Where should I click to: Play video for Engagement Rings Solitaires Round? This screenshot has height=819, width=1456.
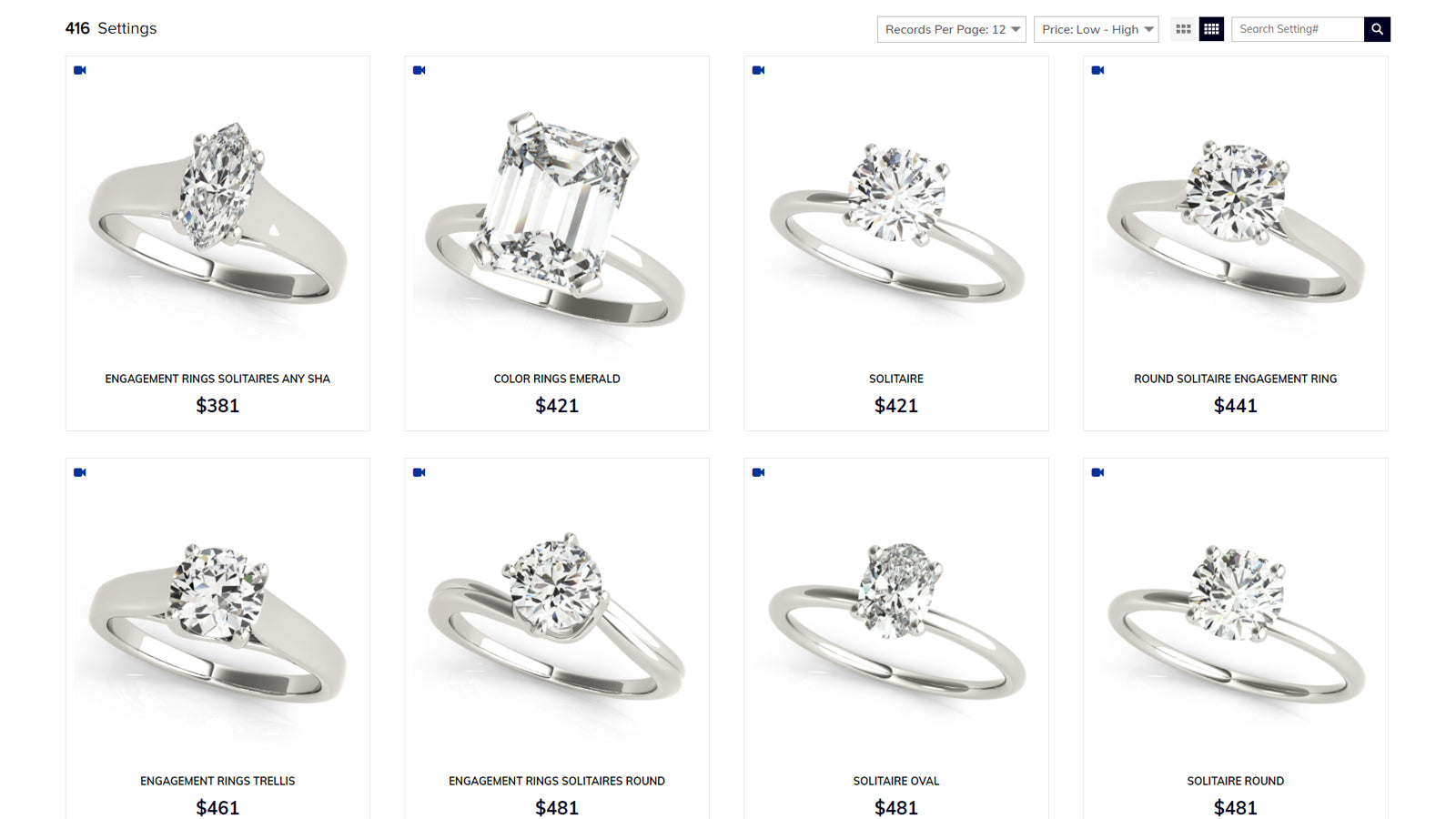pyautogui.click(x=420, y=472)
